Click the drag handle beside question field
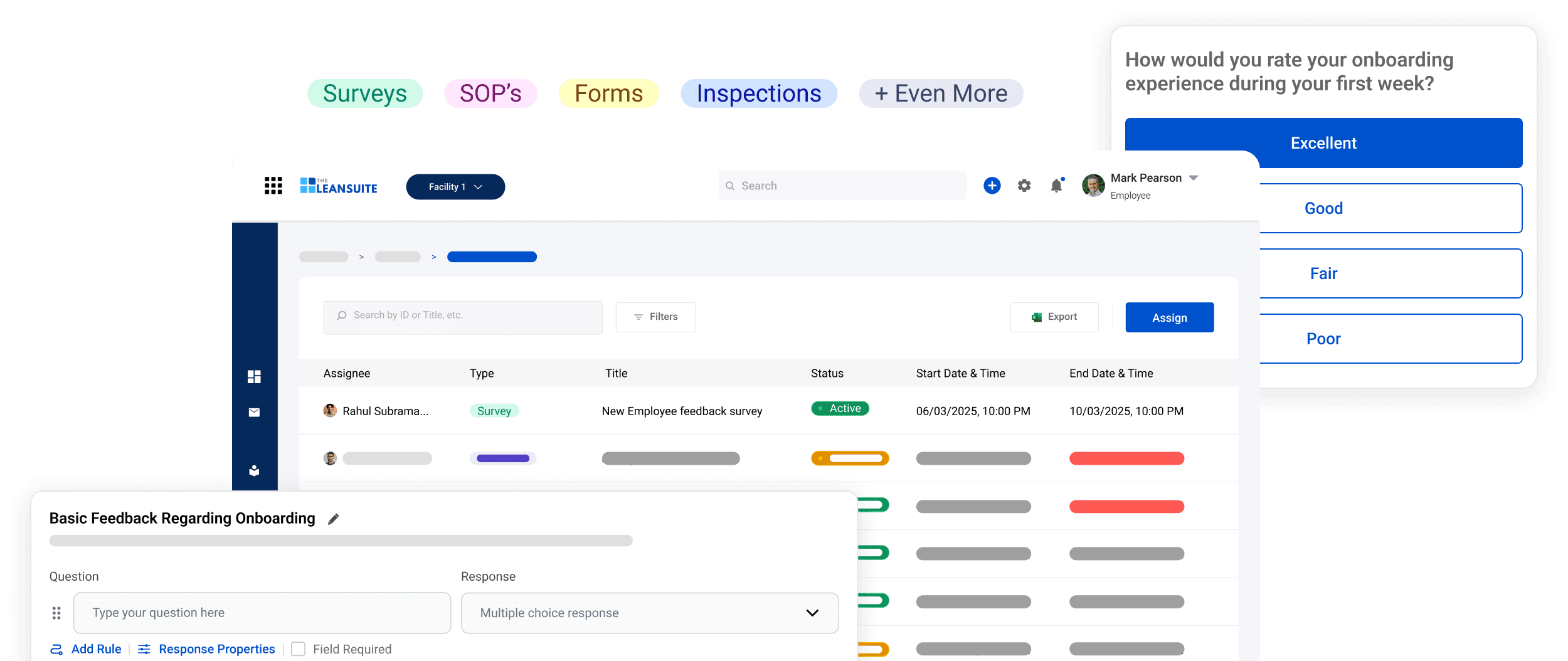The width and height of the screenshot is (1568, 661). click(x=56, y=613)
